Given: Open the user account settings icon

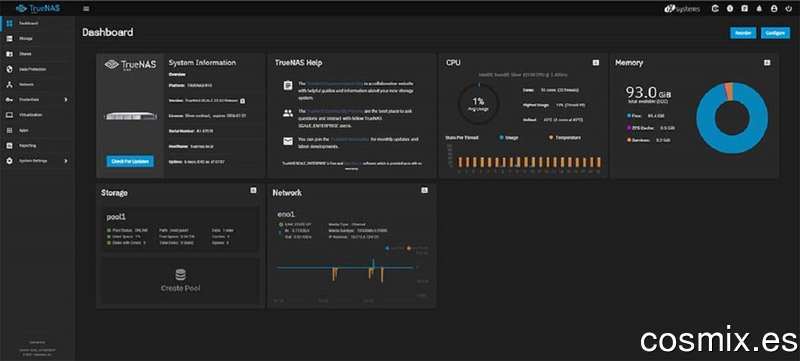Looking at the screenshot, I should pos(774,9).
